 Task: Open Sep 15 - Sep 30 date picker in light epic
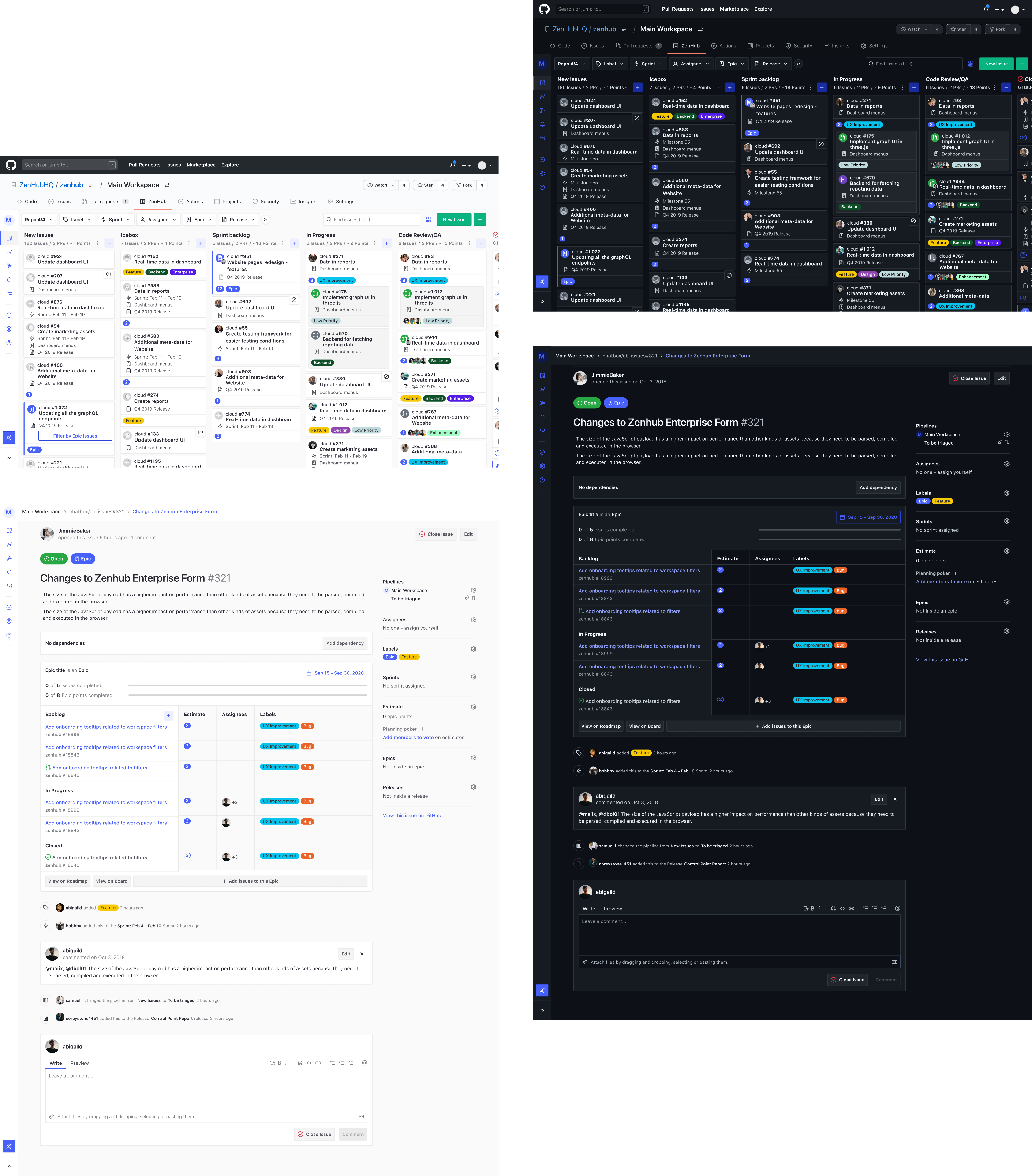coord(335,673)
